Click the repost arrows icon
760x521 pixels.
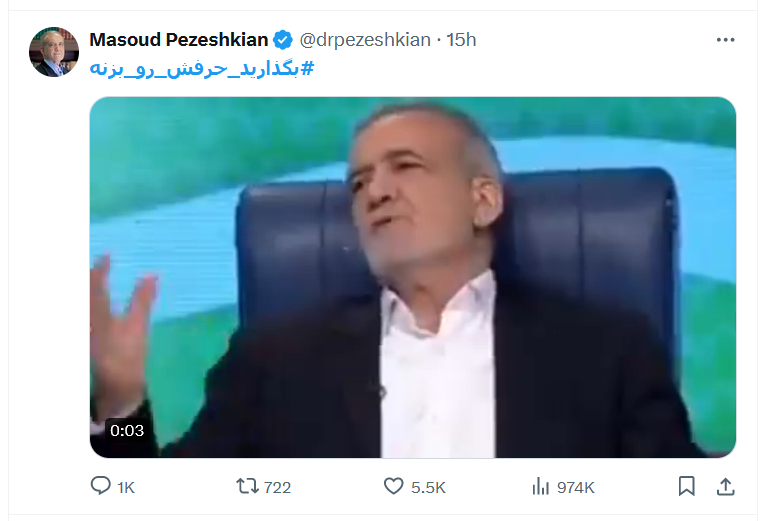coord(247,486)
